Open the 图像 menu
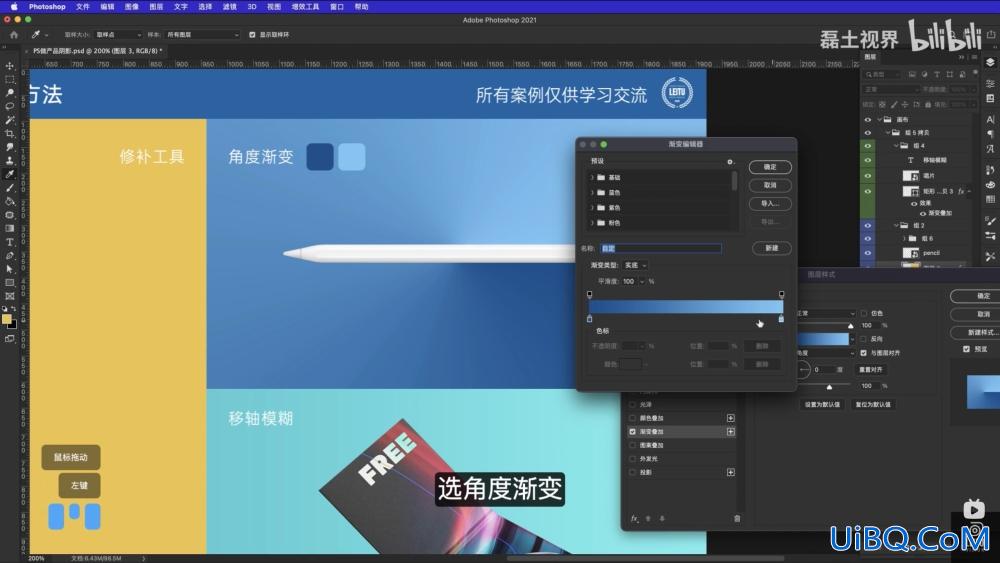1000x563 pixels. tap(131, 6)
